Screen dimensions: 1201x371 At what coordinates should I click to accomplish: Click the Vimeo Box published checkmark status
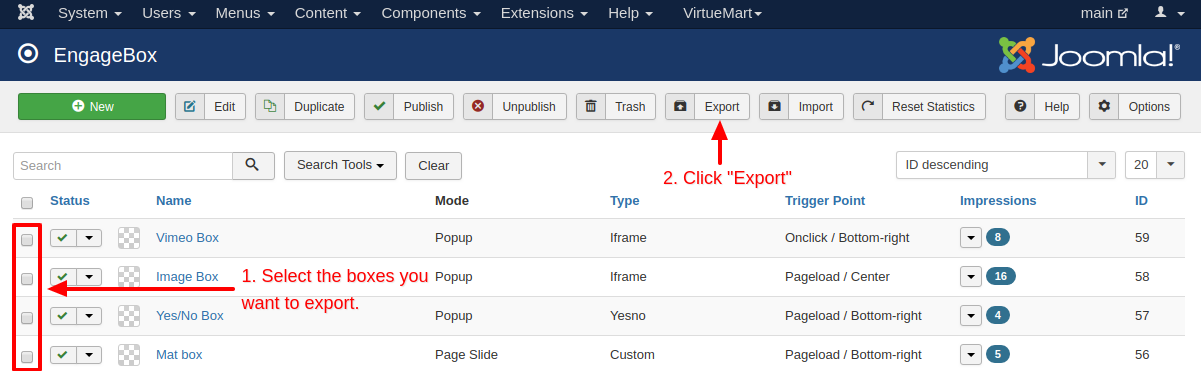[63, 238]
